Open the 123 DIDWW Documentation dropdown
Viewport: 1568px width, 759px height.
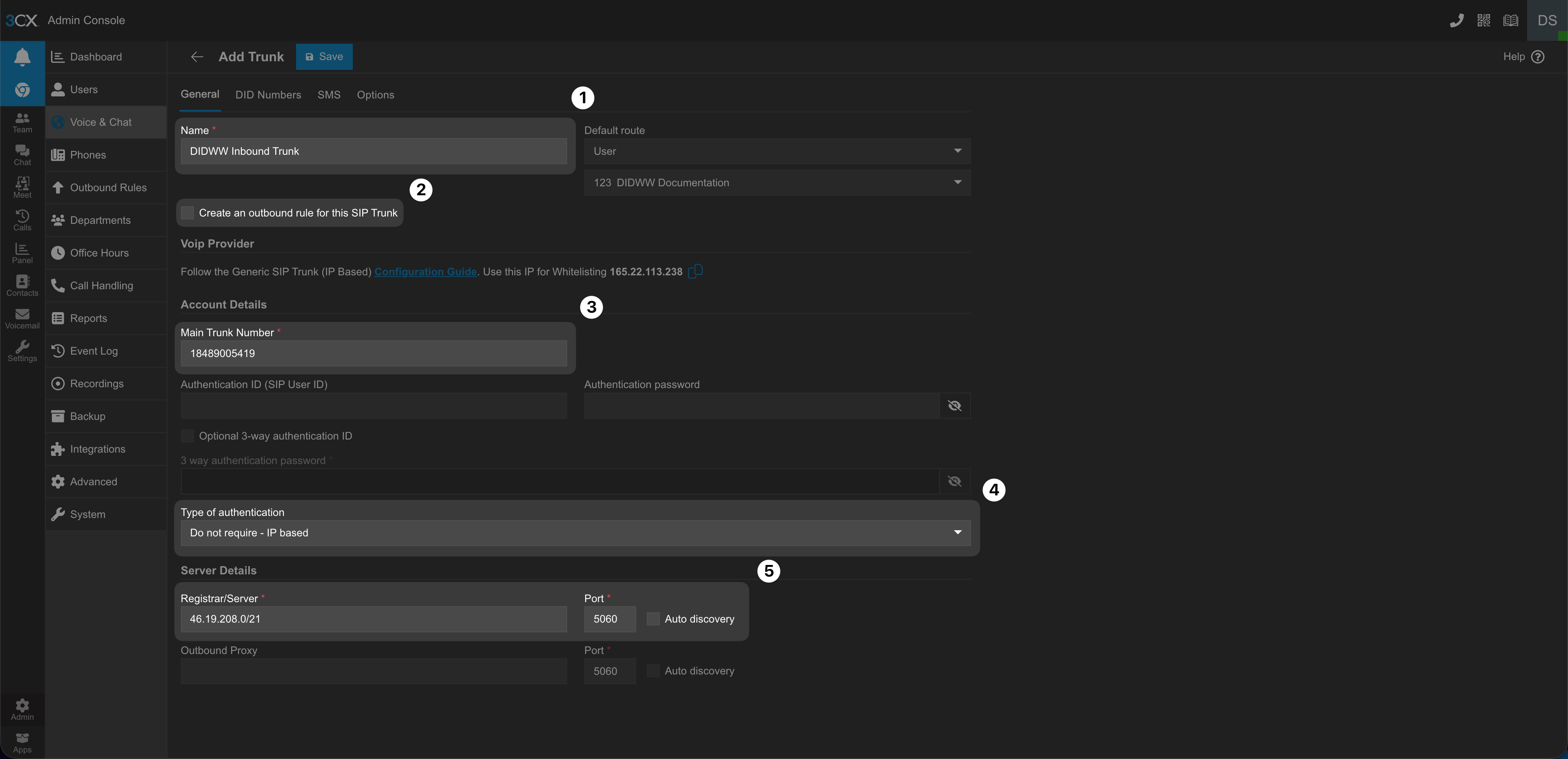click(777, 183)
